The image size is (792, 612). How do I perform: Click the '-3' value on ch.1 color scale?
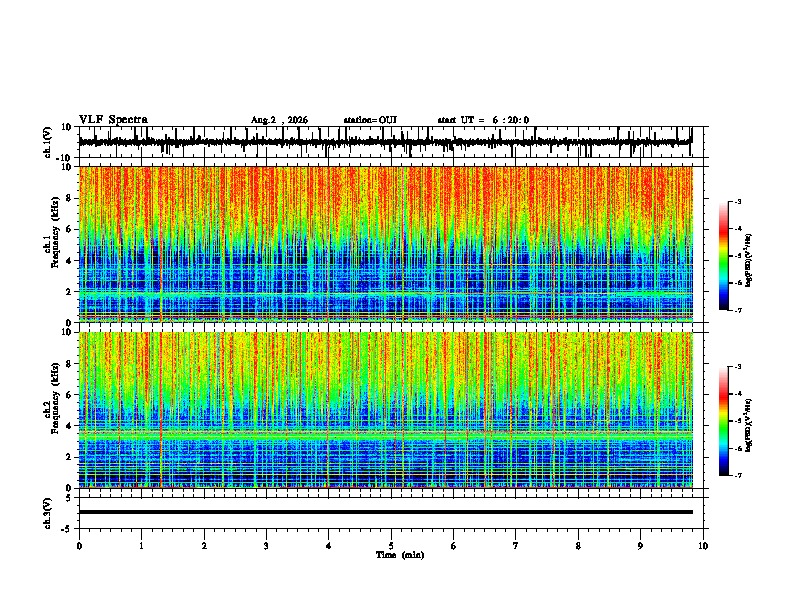(x=738, y=201)
